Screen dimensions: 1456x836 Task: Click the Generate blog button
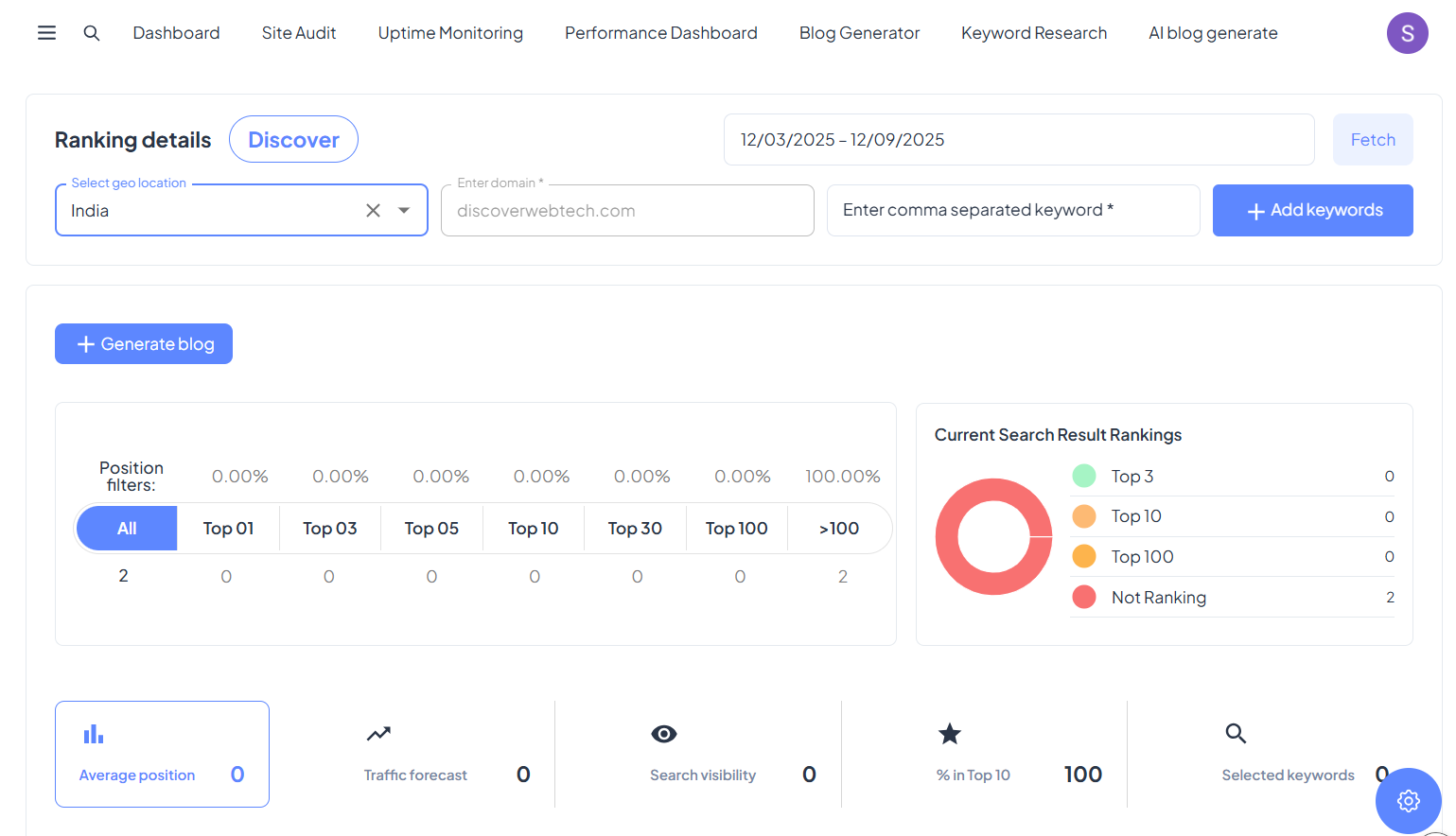(144, 344)
